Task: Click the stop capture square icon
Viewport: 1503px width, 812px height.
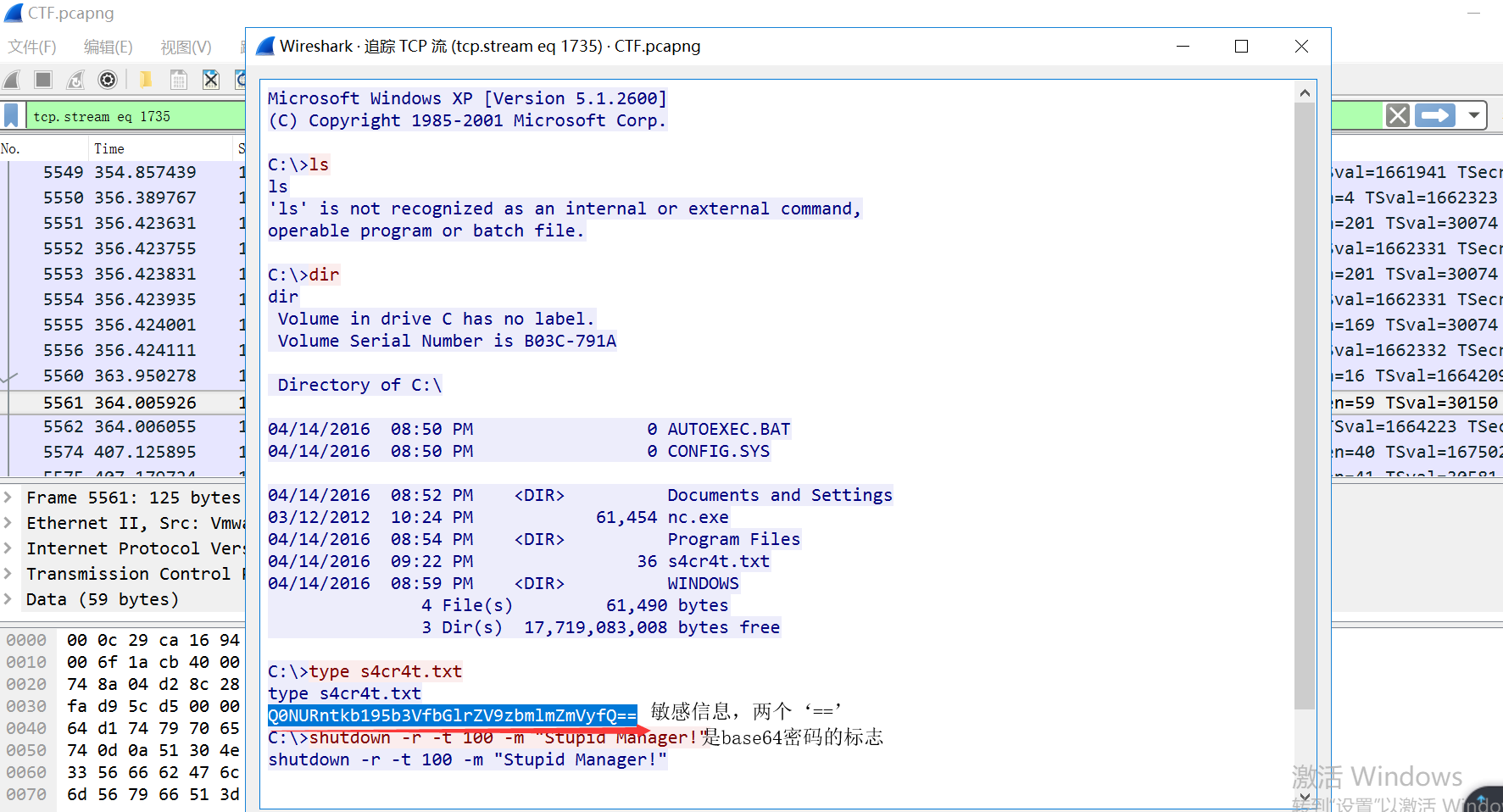Action: click(x=43, y=80)
